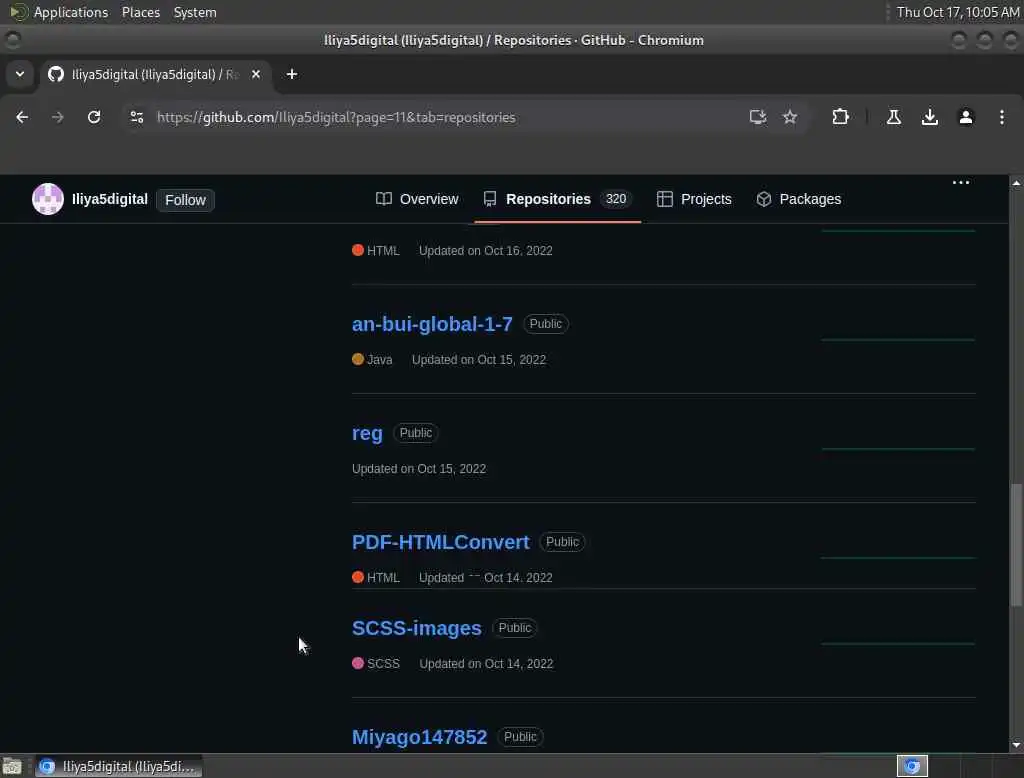Click the Public badge next to PDF-HTMLConvert
Screen dimensions: 1024x778
coord(562,542)
